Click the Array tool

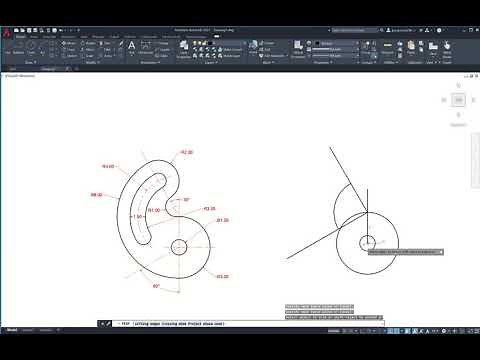coord(106,56)
